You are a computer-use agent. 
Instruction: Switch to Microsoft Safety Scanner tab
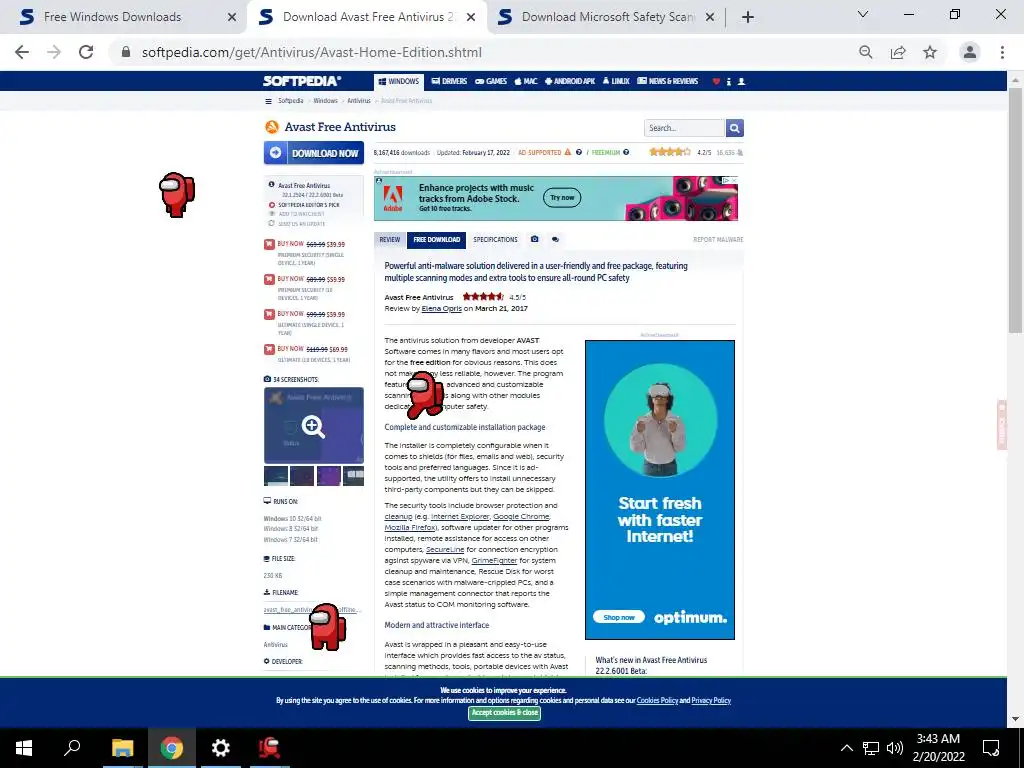[607, 17]
